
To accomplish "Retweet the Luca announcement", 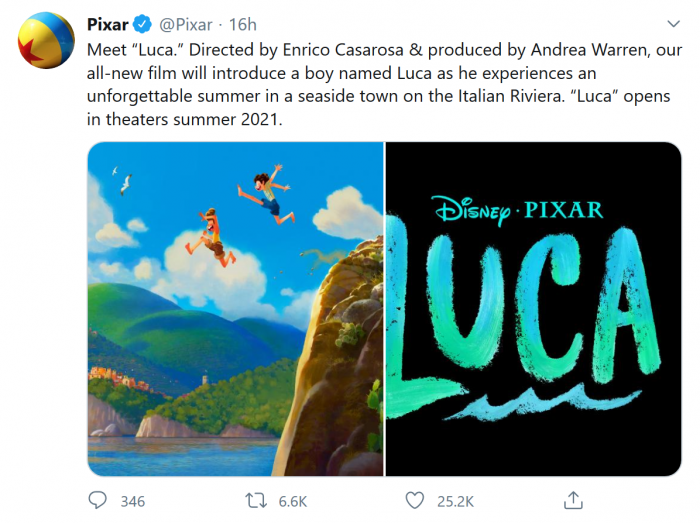I will 256,498.
